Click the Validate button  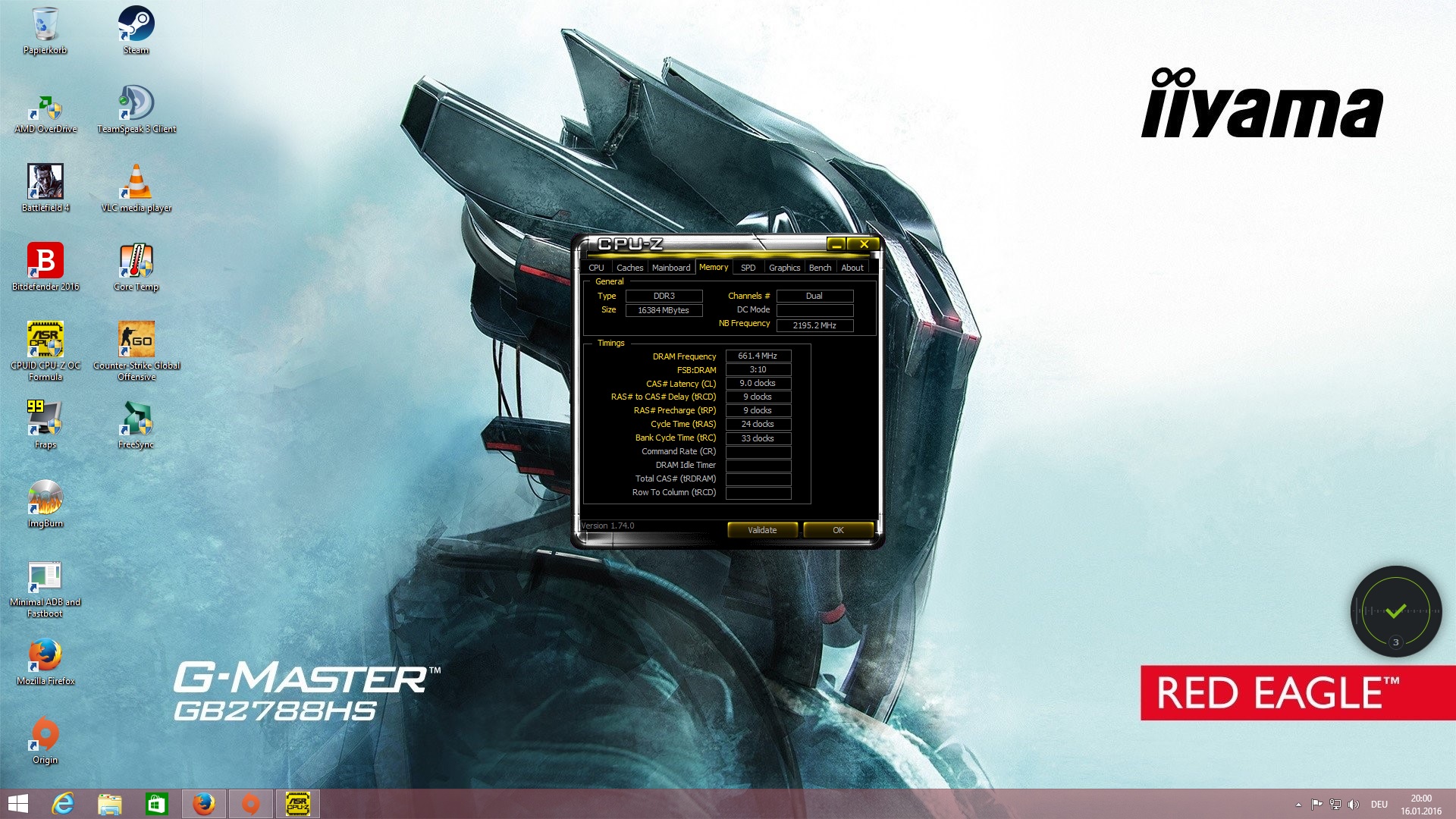point(762,530)
